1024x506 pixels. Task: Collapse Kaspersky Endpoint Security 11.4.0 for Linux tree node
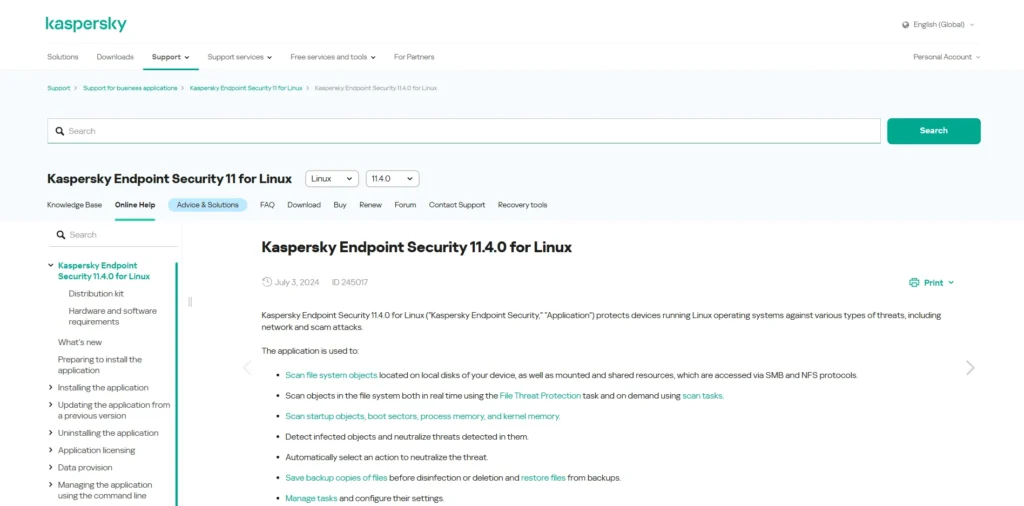tap(51, 265)
